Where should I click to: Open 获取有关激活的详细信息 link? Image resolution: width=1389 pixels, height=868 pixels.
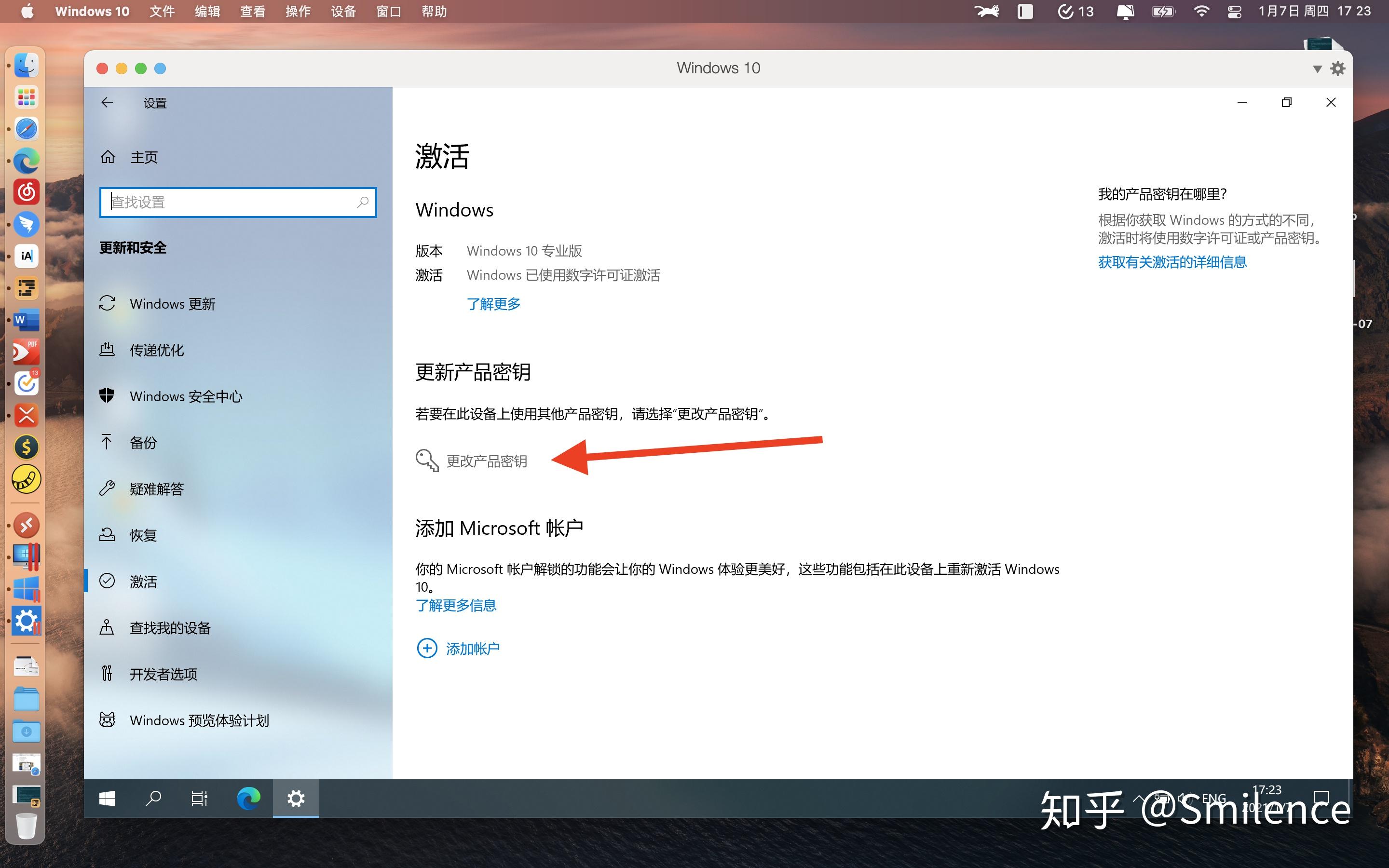(1172, 262)
